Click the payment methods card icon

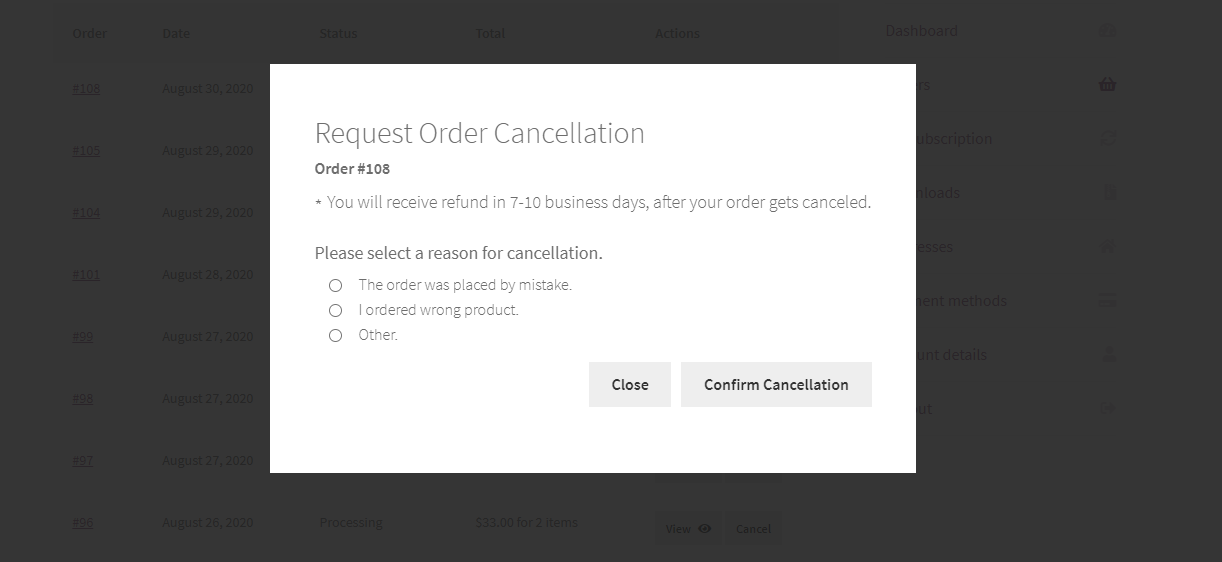coord(1107,301)
